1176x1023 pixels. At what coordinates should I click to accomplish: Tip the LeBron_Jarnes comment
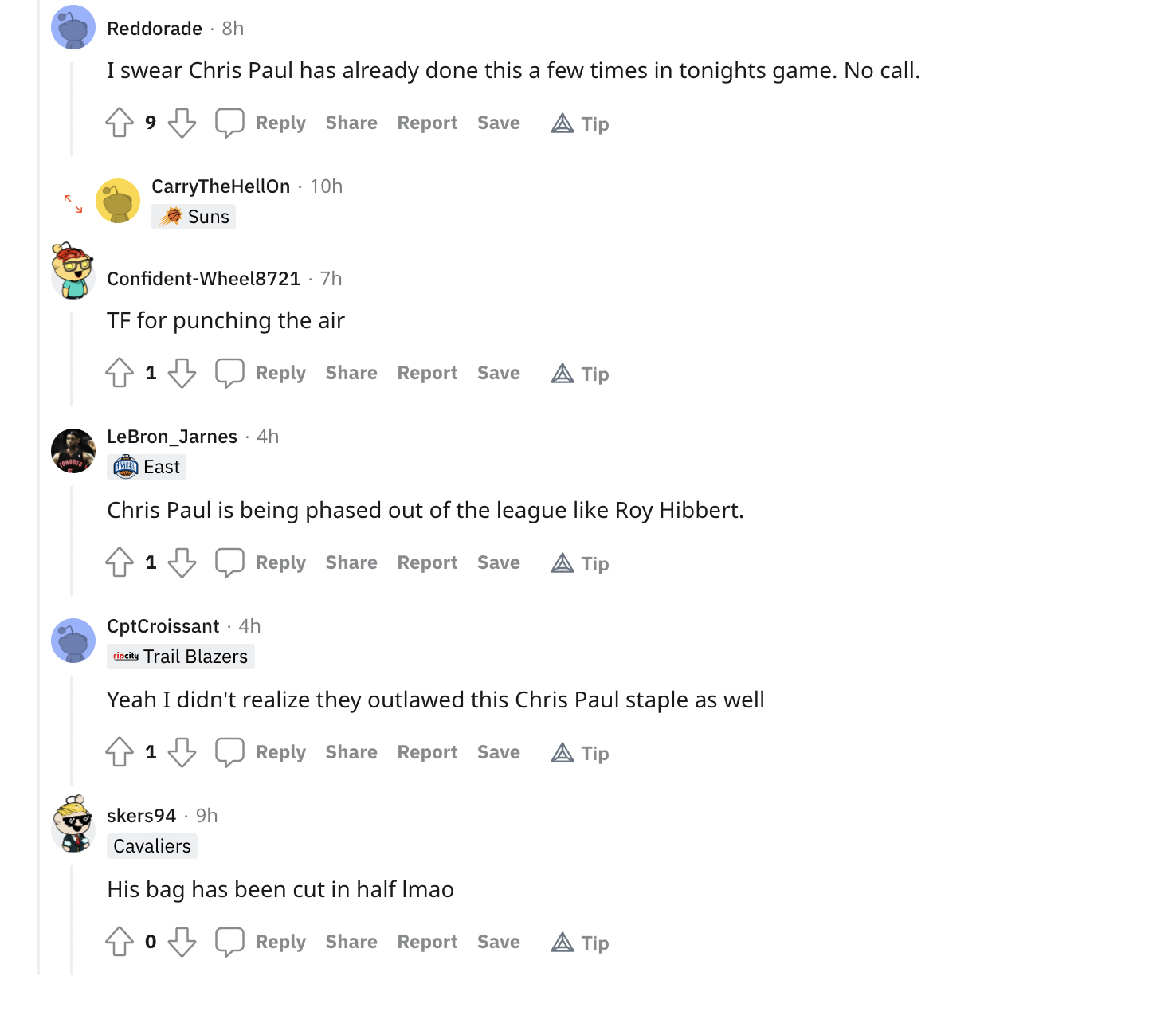(580, 563)
